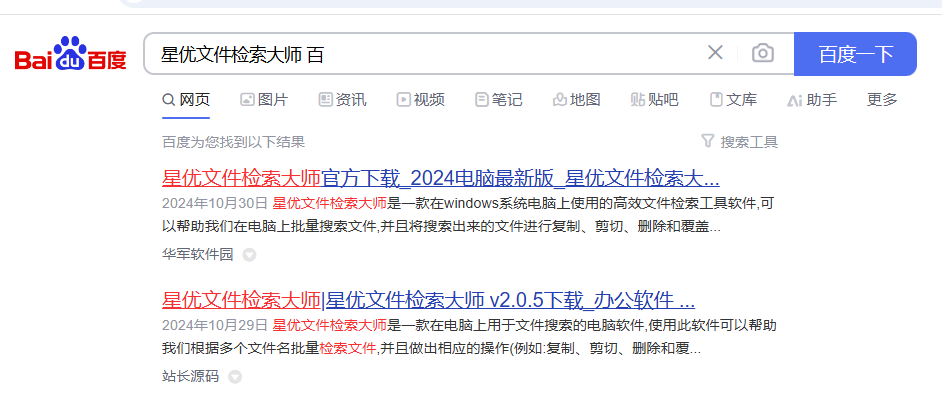
Task: Go to the 视频 tab
Action: click(x=421, y=100)
